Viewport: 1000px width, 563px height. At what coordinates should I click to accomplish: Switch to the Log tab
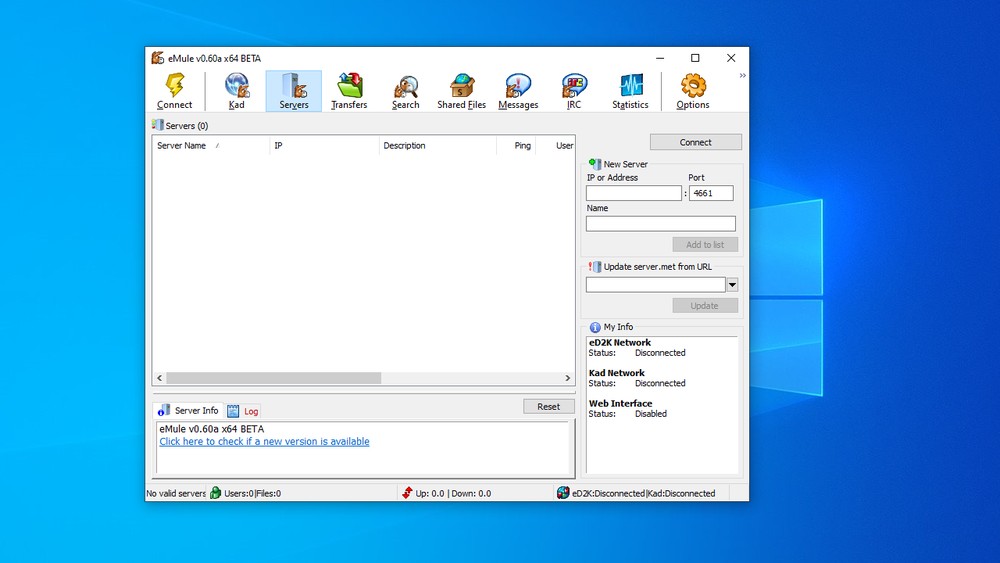244,411
